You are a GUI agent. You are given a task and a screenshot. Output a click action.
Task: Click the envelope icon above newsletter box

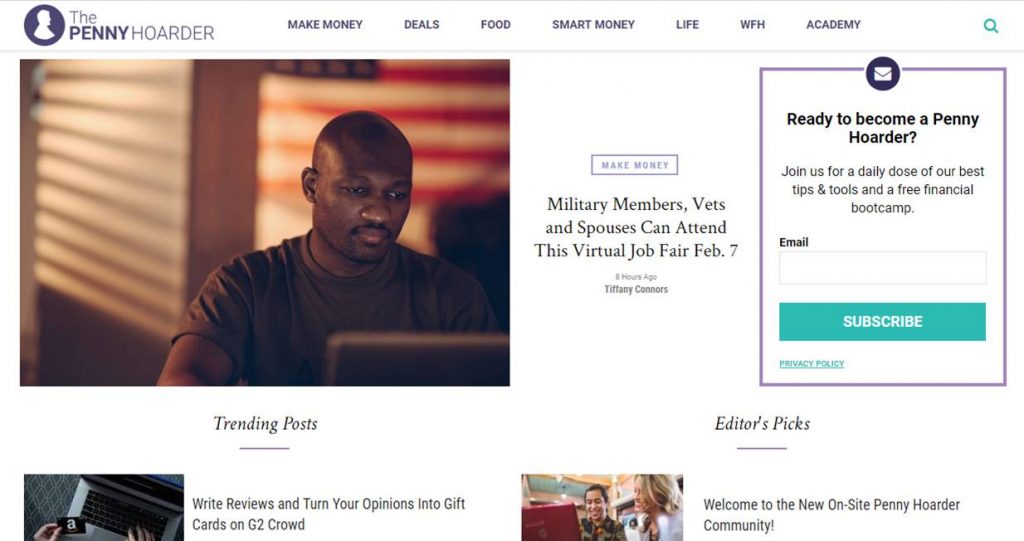882,74
